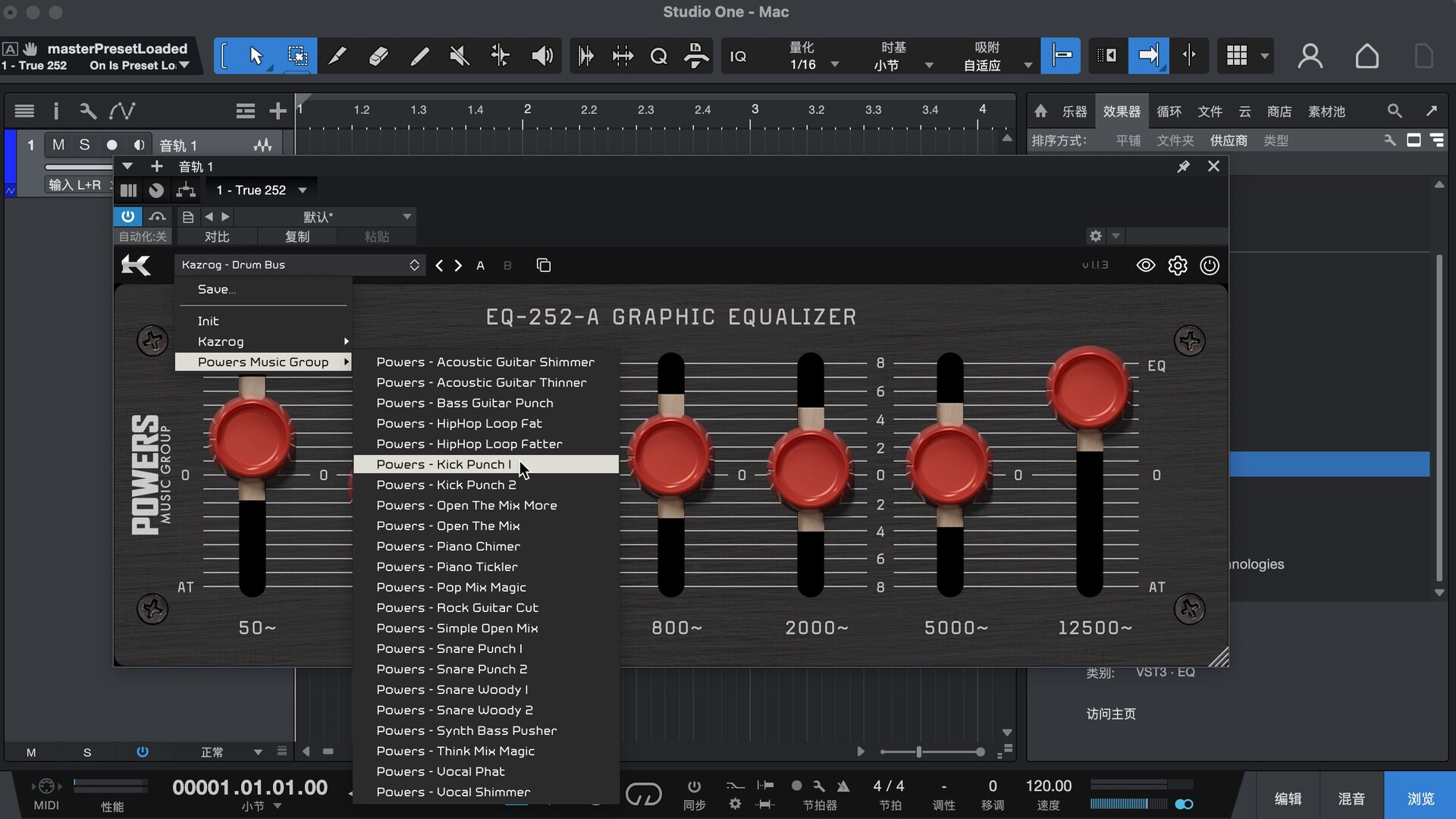The width and height of the screenshot is (1456, 819).
Task: Click the 对比 compare button
Action: pyautogui.click(x=217, y=237)
